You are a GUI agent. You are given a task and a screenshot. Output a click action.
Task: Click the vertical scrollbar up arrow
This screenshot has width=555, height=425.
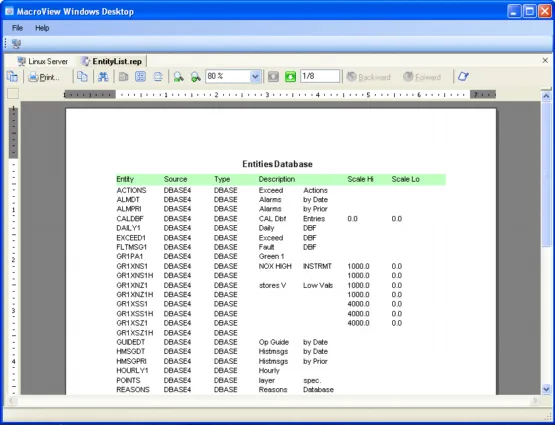click(x=546, y=96)
